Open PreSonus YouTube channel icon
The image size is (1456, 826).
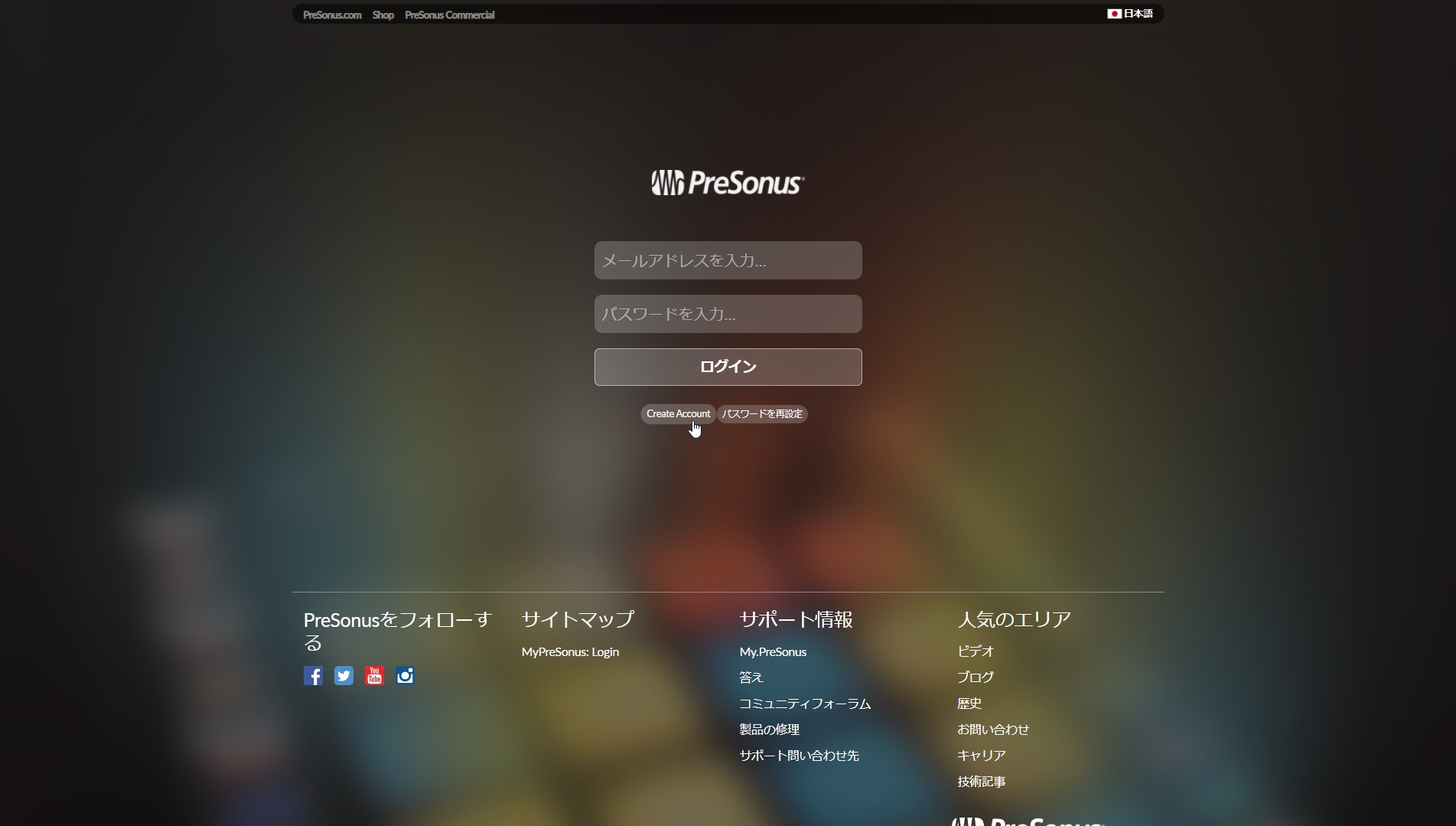[x=374, y=676]
